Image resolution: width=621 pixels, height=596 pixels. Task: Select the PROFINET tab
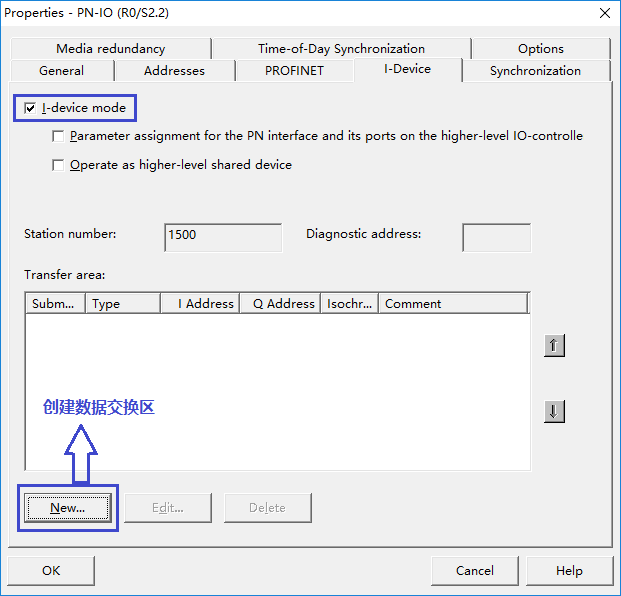(294, 71)
